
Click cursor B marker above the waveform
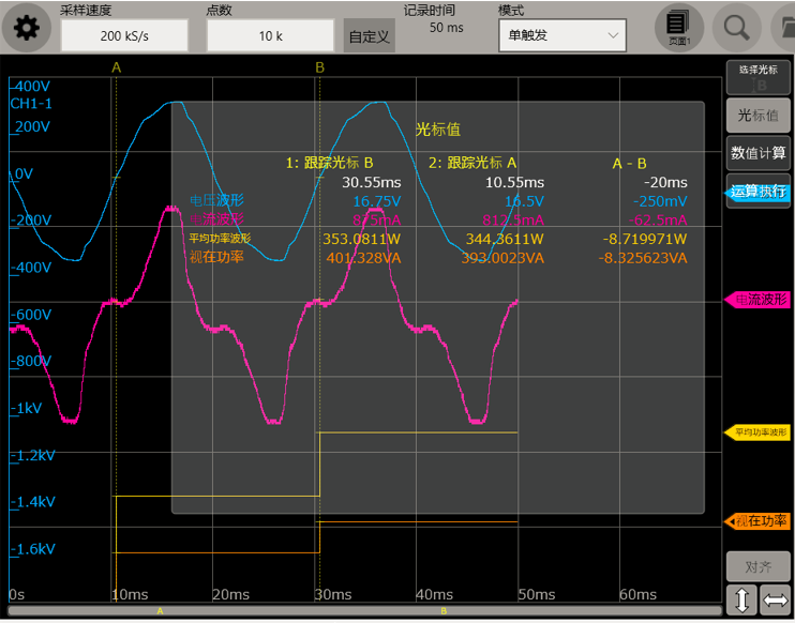tap(320, 67)
